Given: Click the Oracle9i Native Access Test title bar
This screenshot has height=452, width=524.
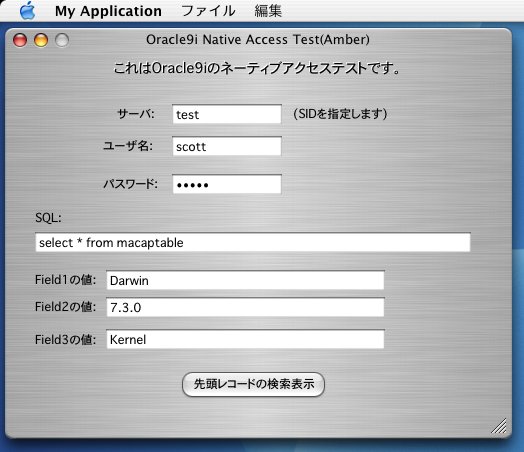Looking at the screenshot, I should pos(258,40).
